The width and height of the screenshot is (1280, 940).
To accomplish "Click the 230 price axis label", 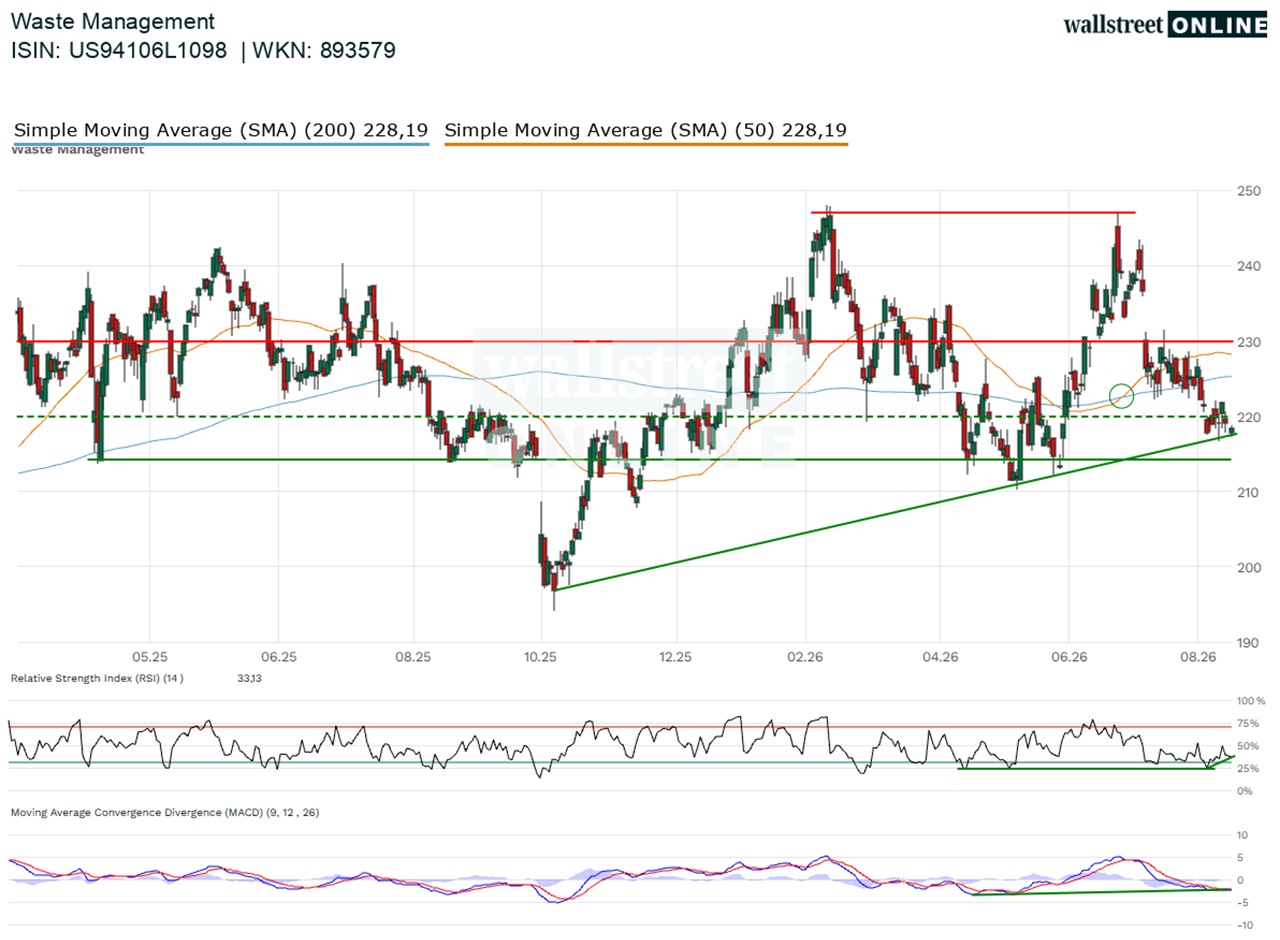I will (x=1250, y=342).
